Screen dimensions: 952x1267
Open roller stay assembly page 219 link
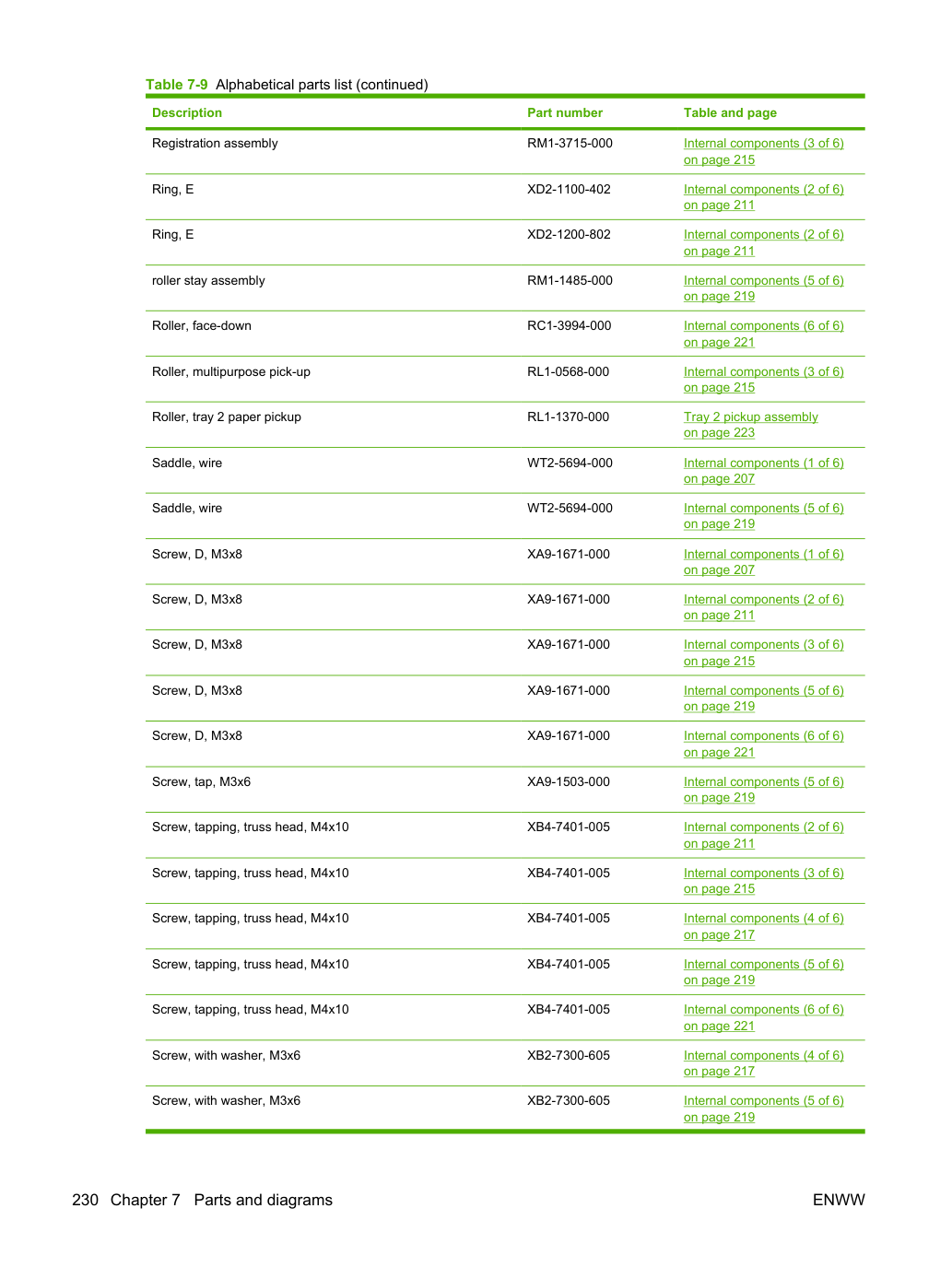pos(763,288)
